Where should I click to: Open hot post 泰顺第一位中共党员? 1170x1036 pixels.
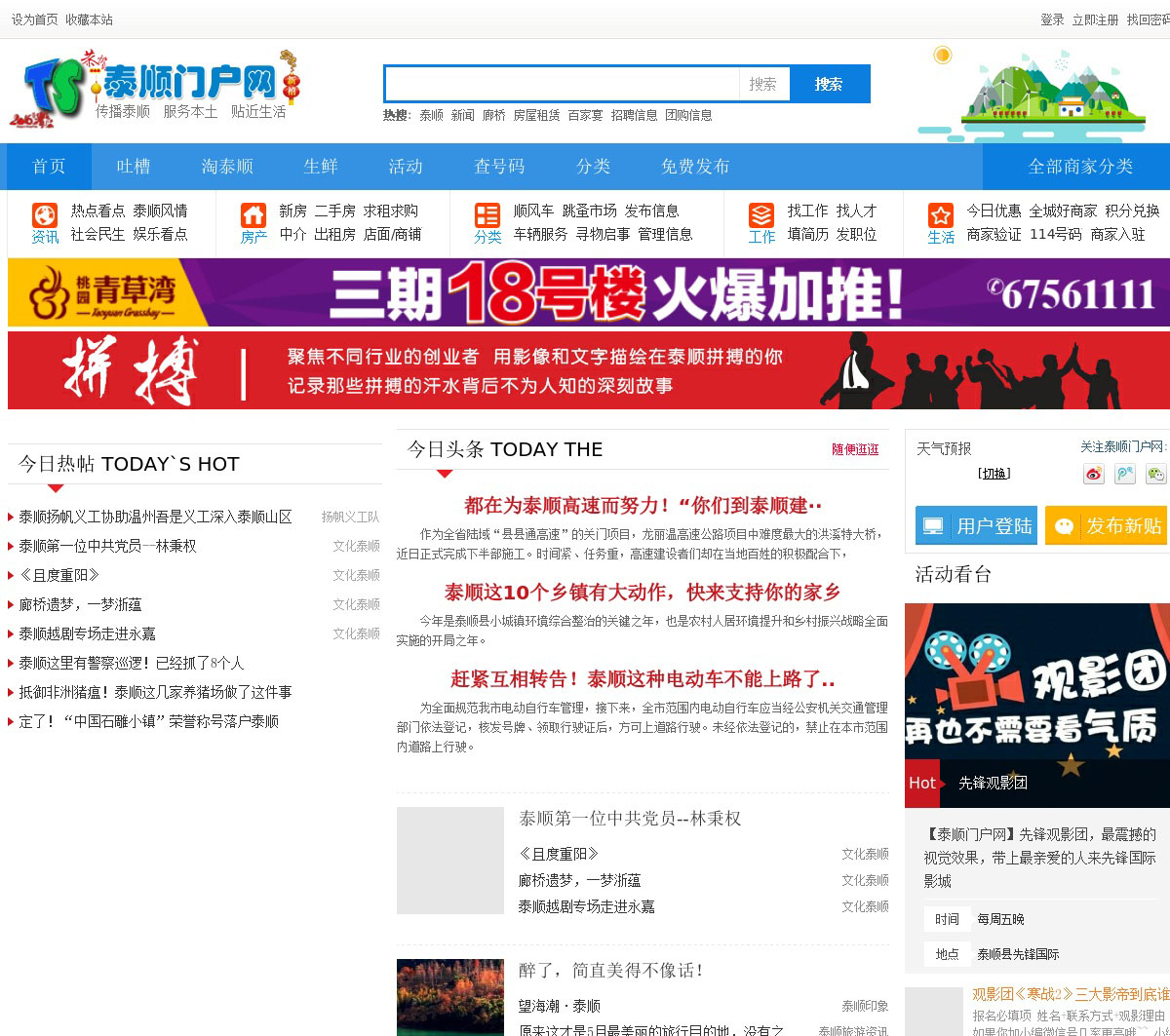(x=107, y=546)
